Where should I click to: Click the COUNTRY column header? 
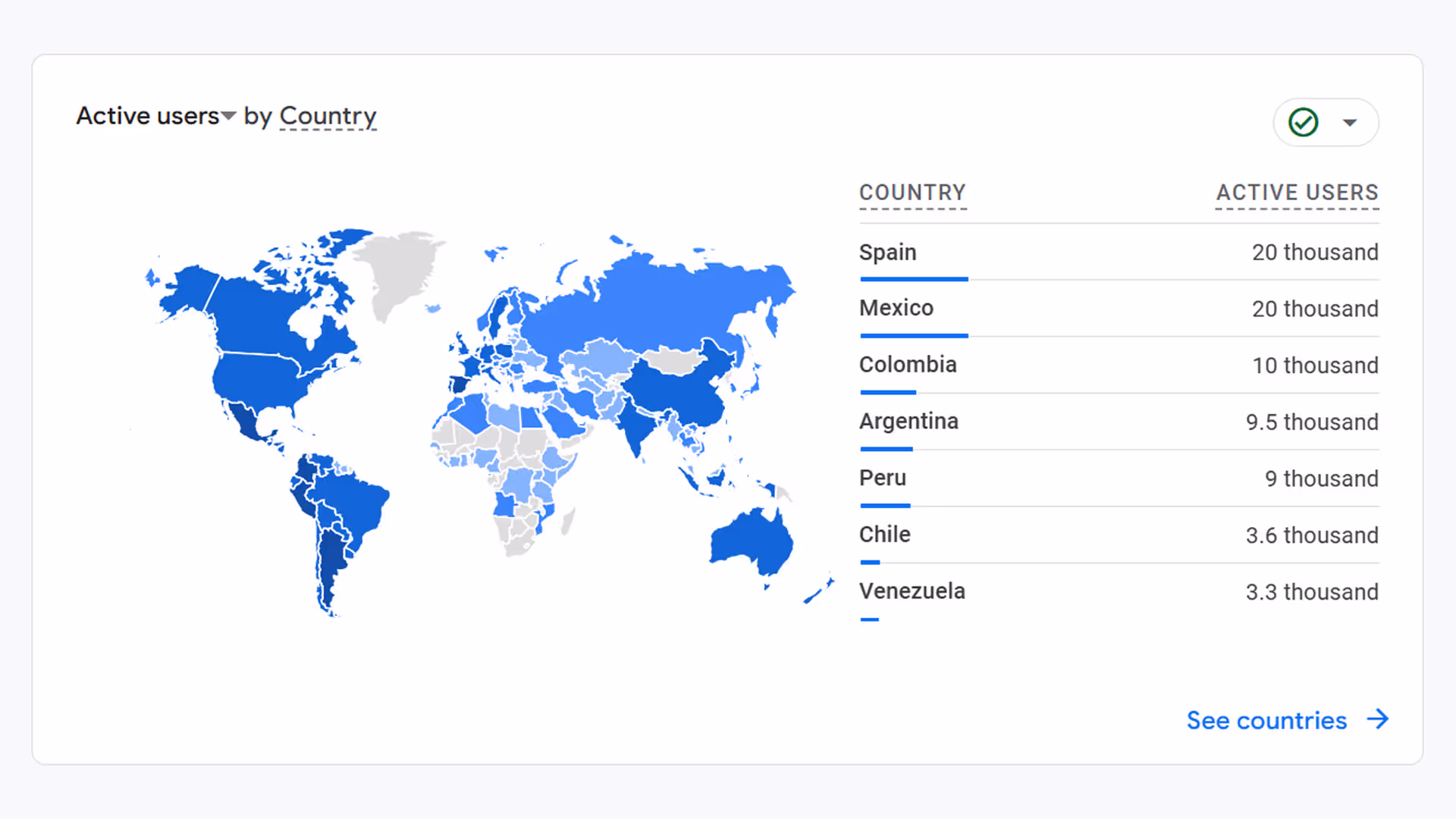pyautogui.click(x=912, y=193)
